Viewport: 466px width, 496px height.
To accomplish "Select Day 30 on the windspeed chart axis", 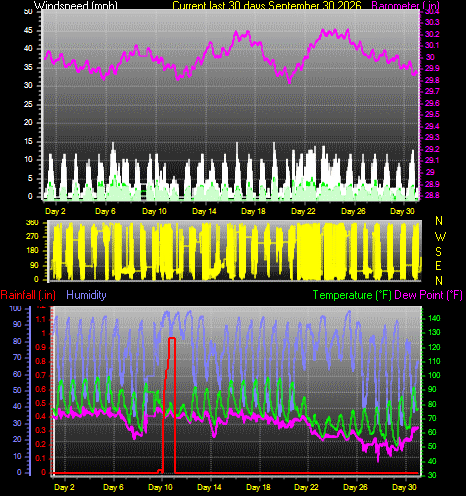I will 402,211.
